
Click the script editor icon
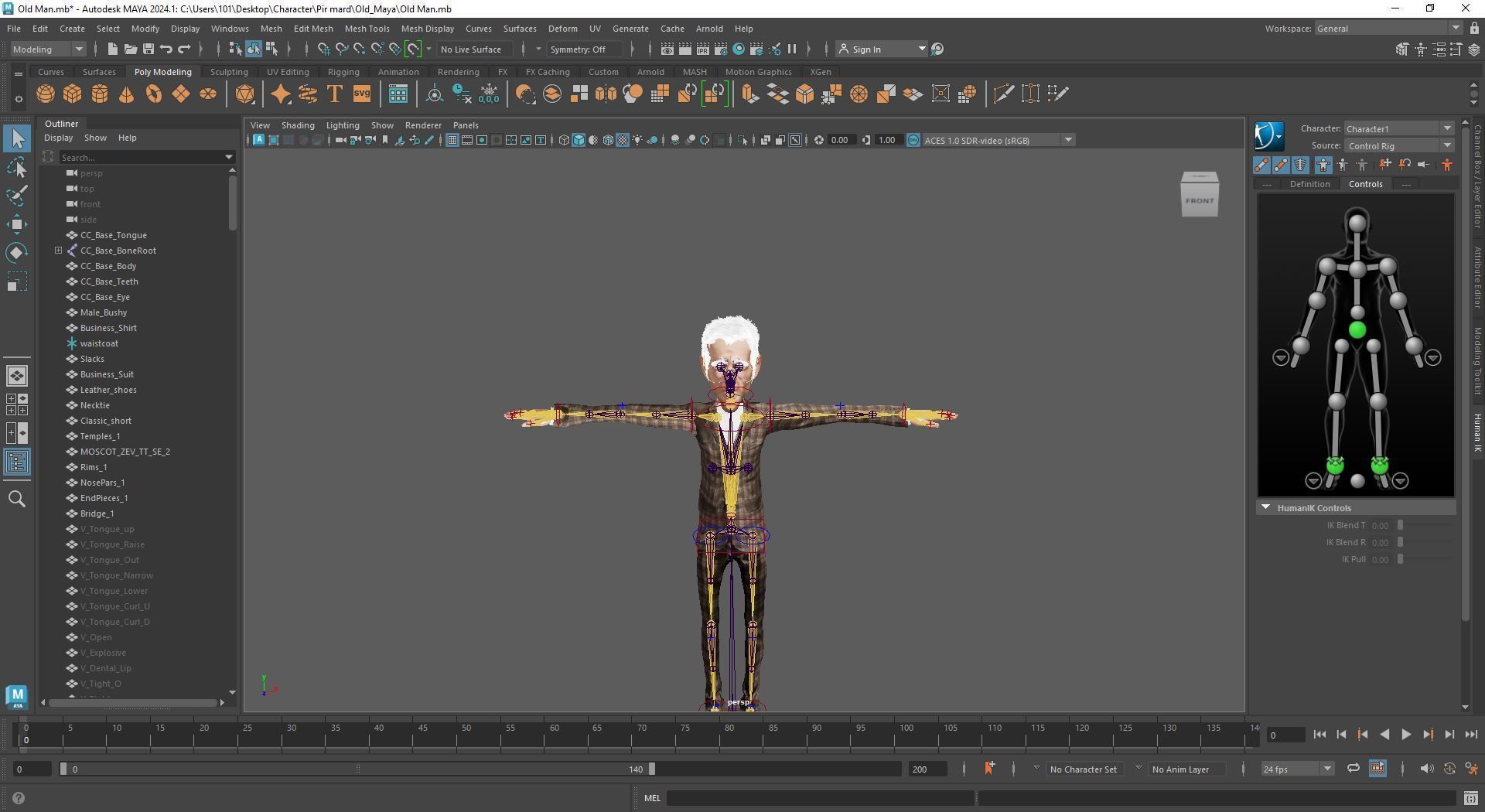click(x=1471, y=798)
